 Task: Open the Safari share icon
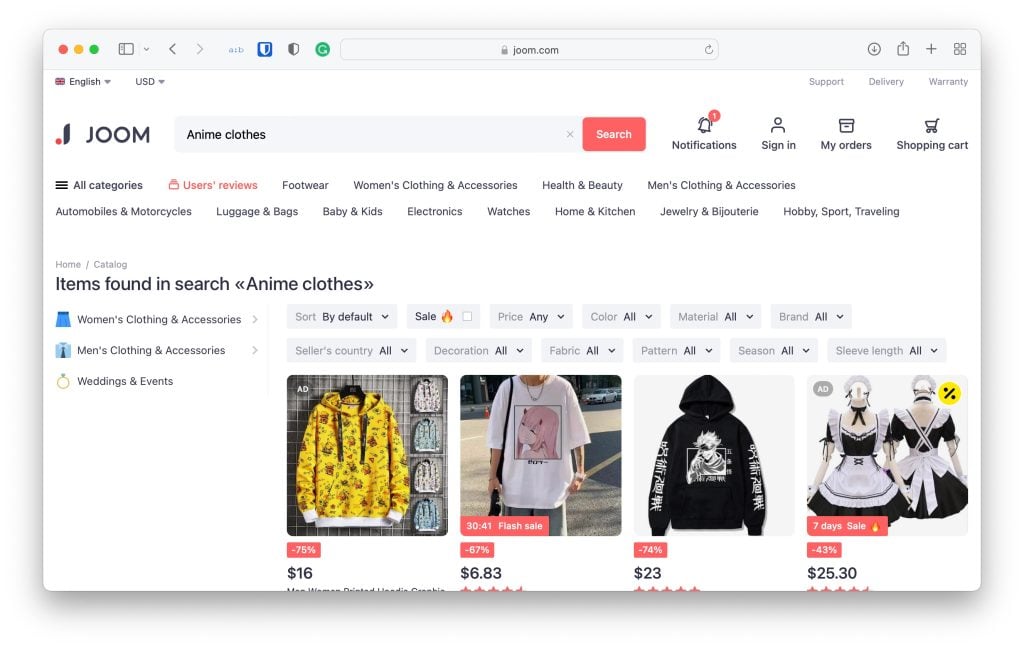click(x=903, y=48)
